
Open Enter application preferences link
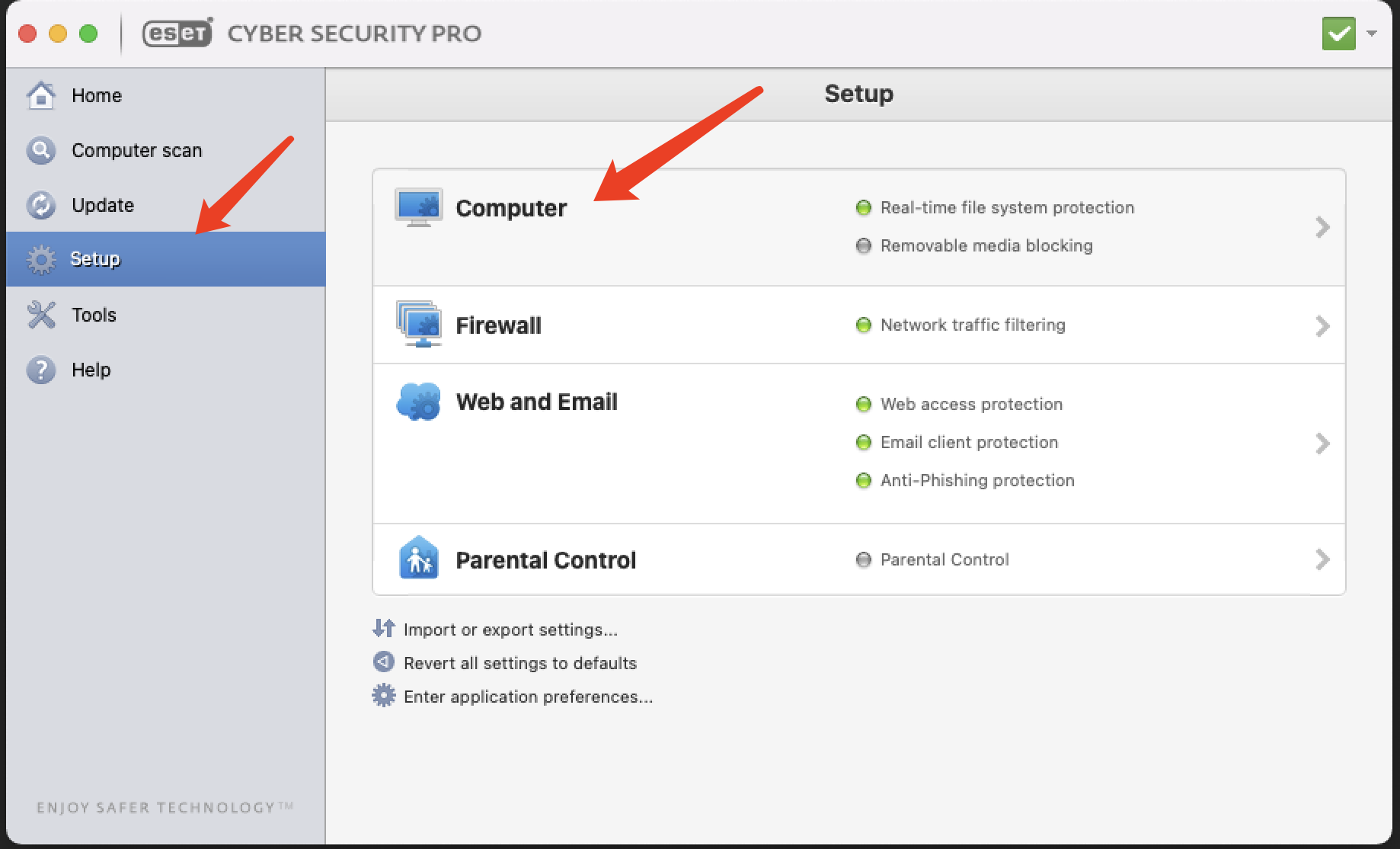pos(528,697)
